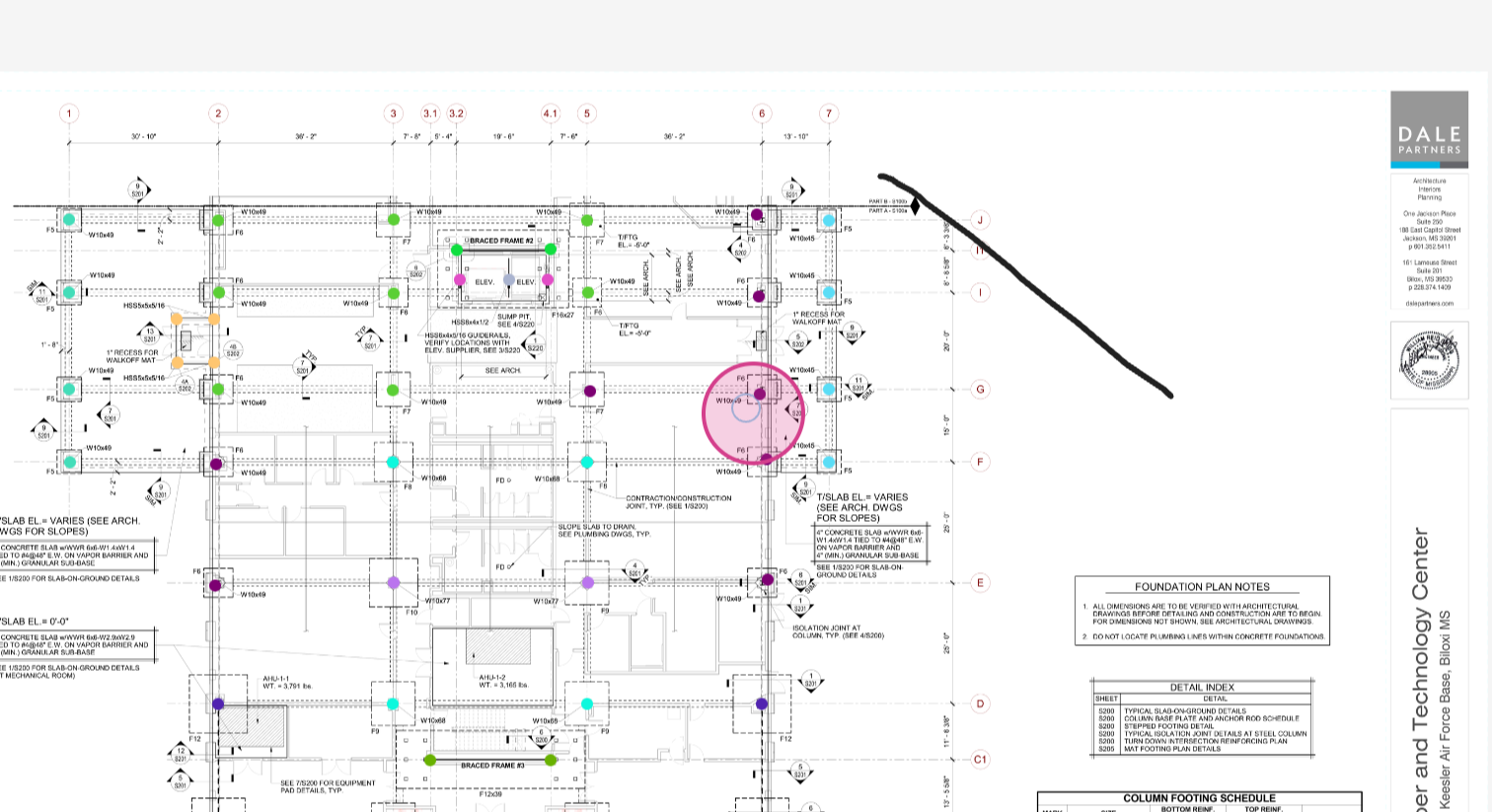1492x812 pixels.
Task: Click row grid bubble G
Action: coord(980,389)
